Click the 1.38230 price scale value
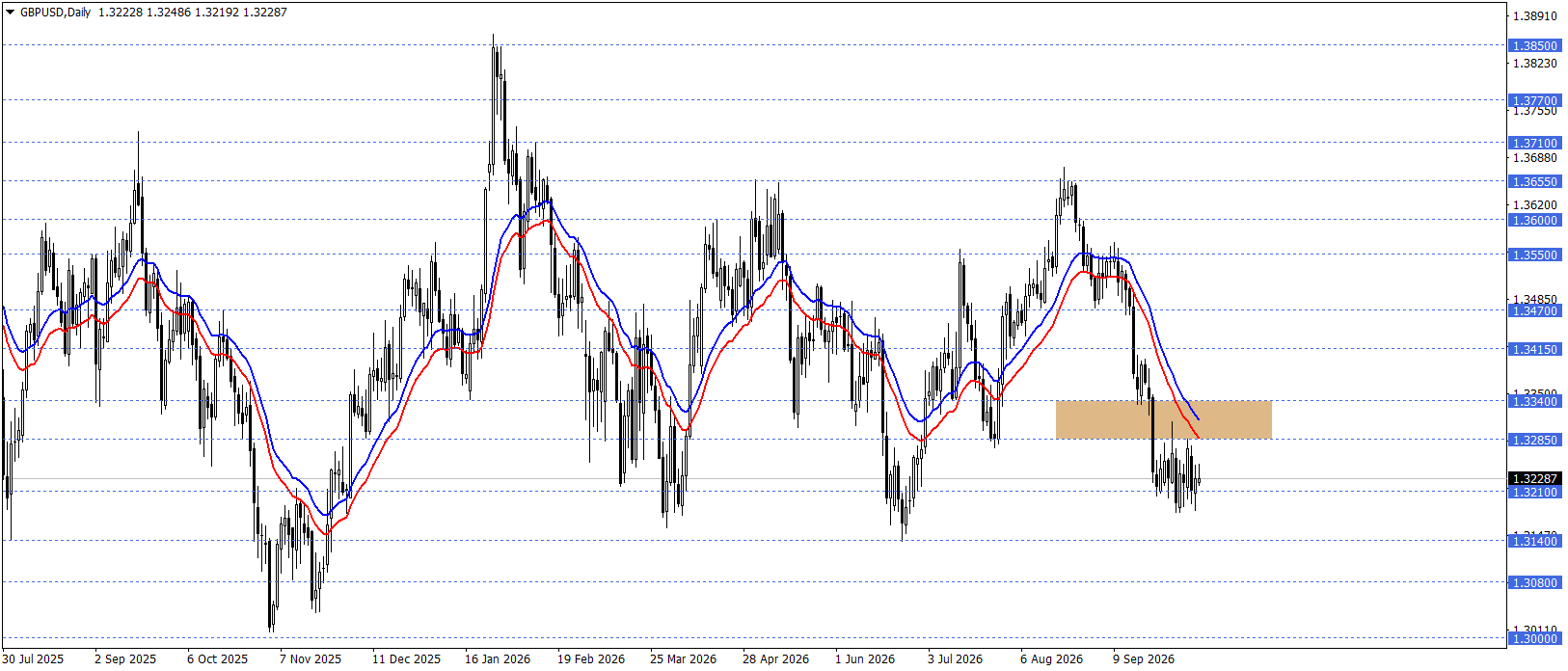1568x671 pixels. pyautogui.click(x=1534, y=64)
